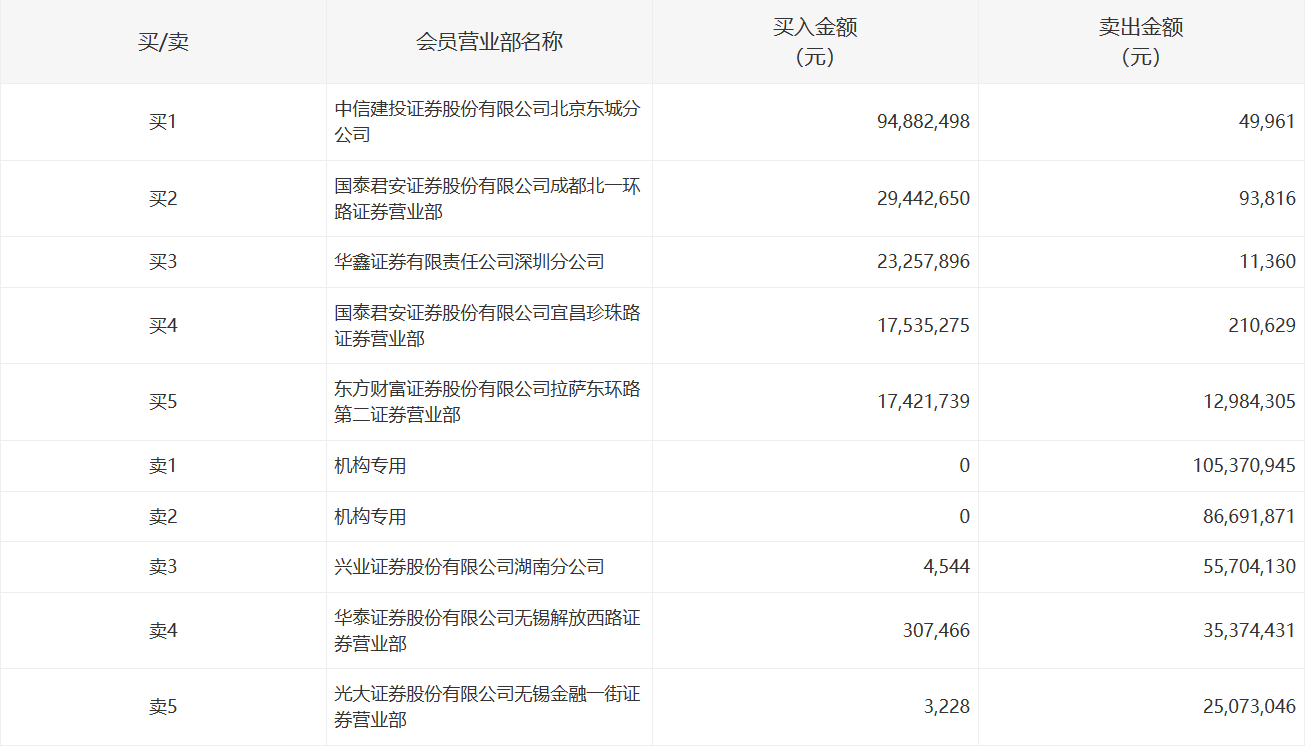This screenshot has width=1309, height=749.
Task: Select 东方财富证券 拉萨东环路第二营业部
Action: (x=486, y=402)
